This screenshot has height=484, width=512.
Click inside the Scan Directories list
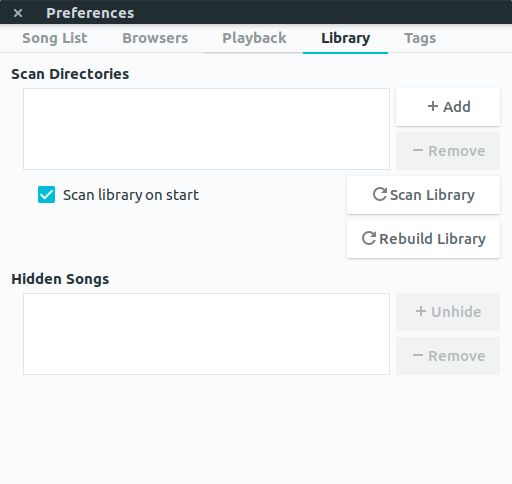click(x=206, y=129)
